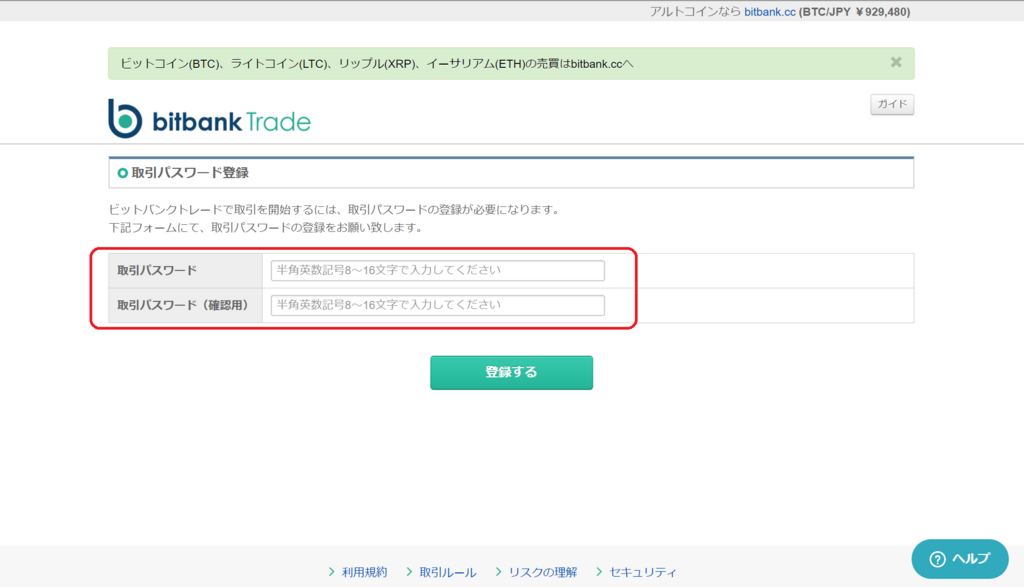Viewport: 1024px width, 587px height.
Task: Dismiss the green announcement banner
Action: 896,62
